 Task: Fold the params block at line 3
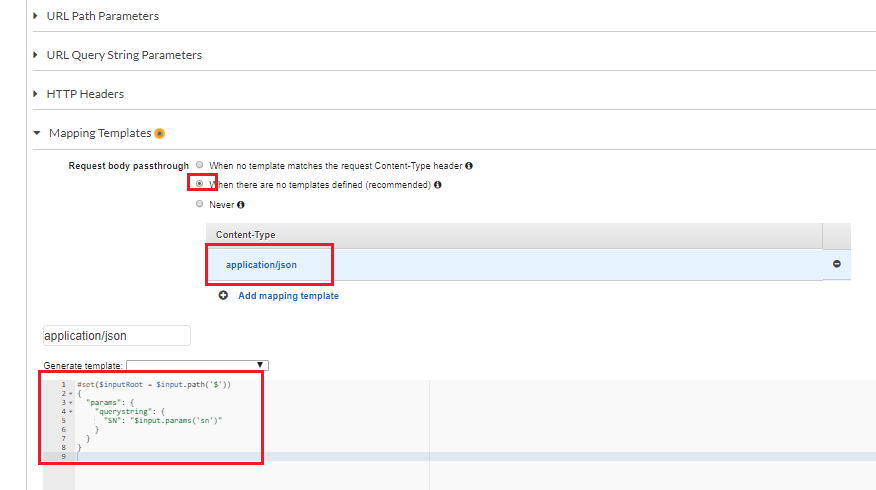(71, 403)
